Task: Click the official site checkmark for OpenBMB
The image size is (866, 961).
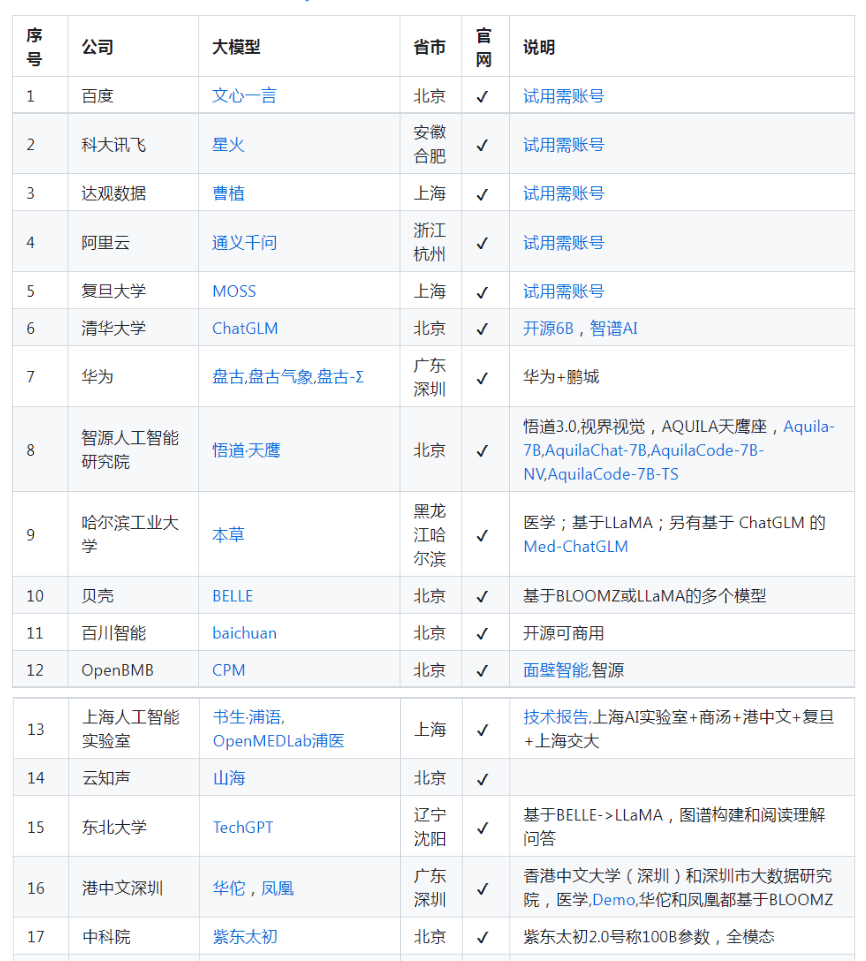Action: point(482,670)
